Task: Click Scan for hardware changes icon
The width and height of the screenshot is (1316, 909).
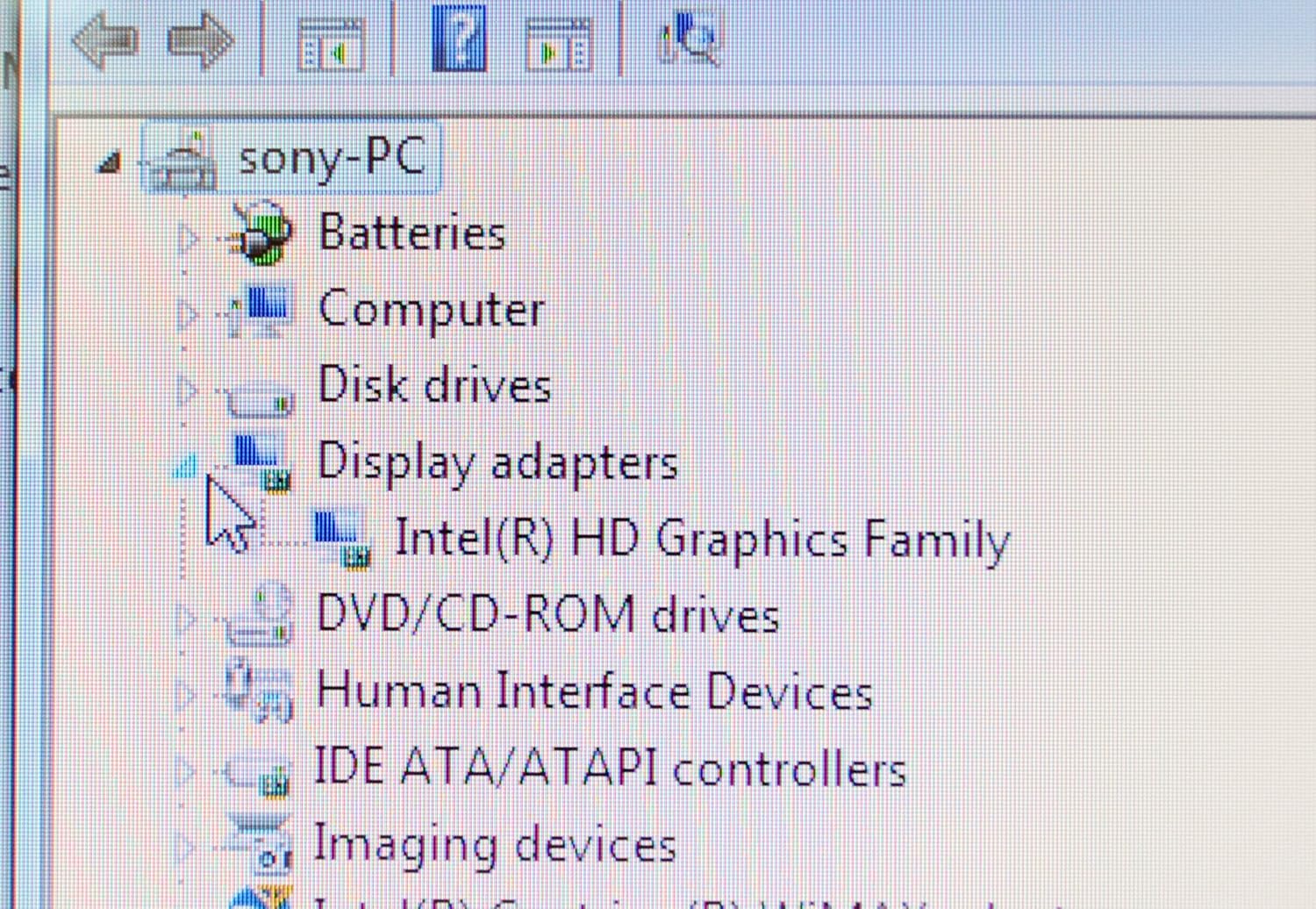Action: pos(690,39)
